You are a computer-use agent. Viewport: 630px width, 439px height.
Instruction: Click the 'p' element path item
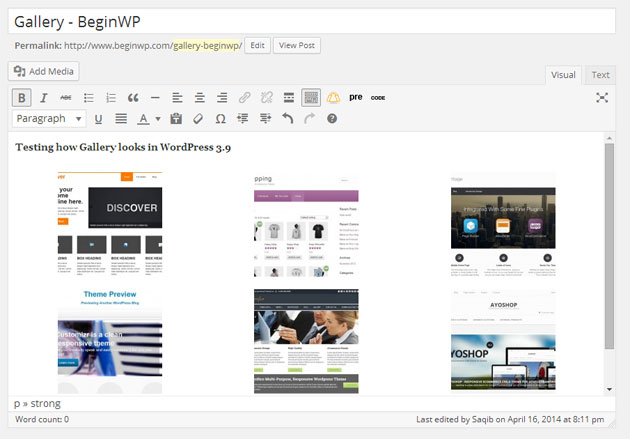point(17,404)
